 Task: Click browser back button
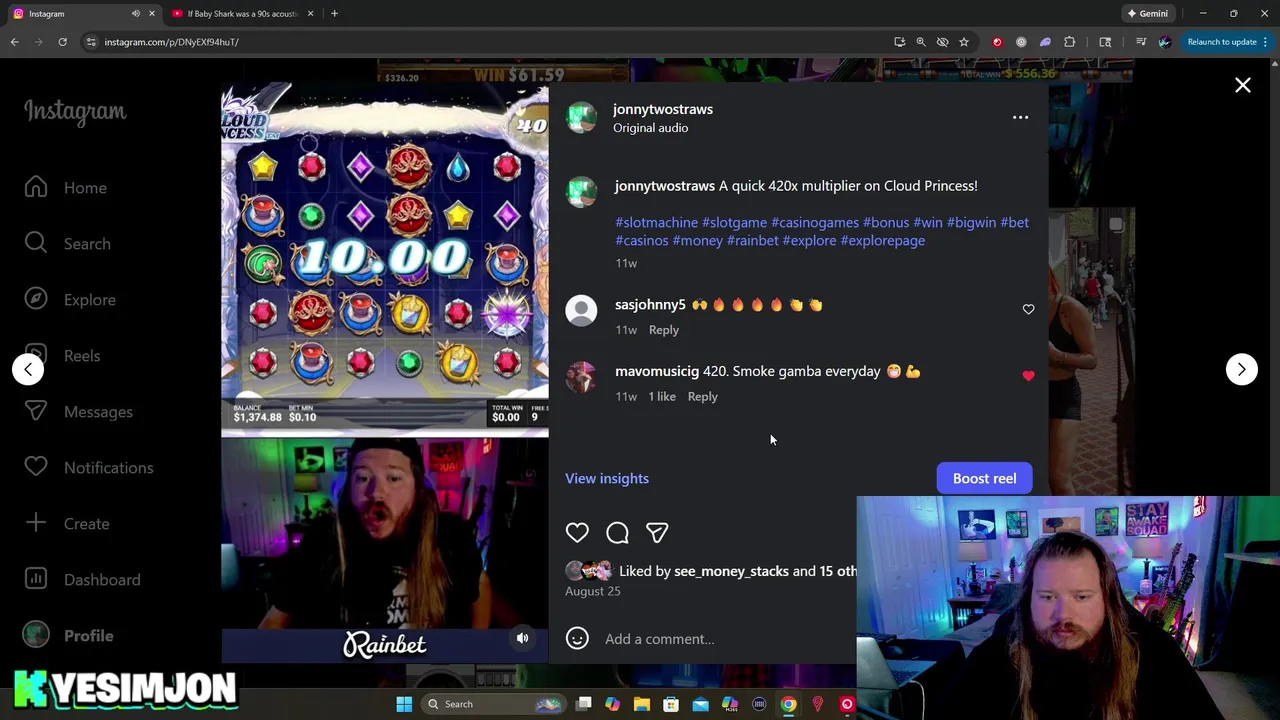tap(14, 42)
